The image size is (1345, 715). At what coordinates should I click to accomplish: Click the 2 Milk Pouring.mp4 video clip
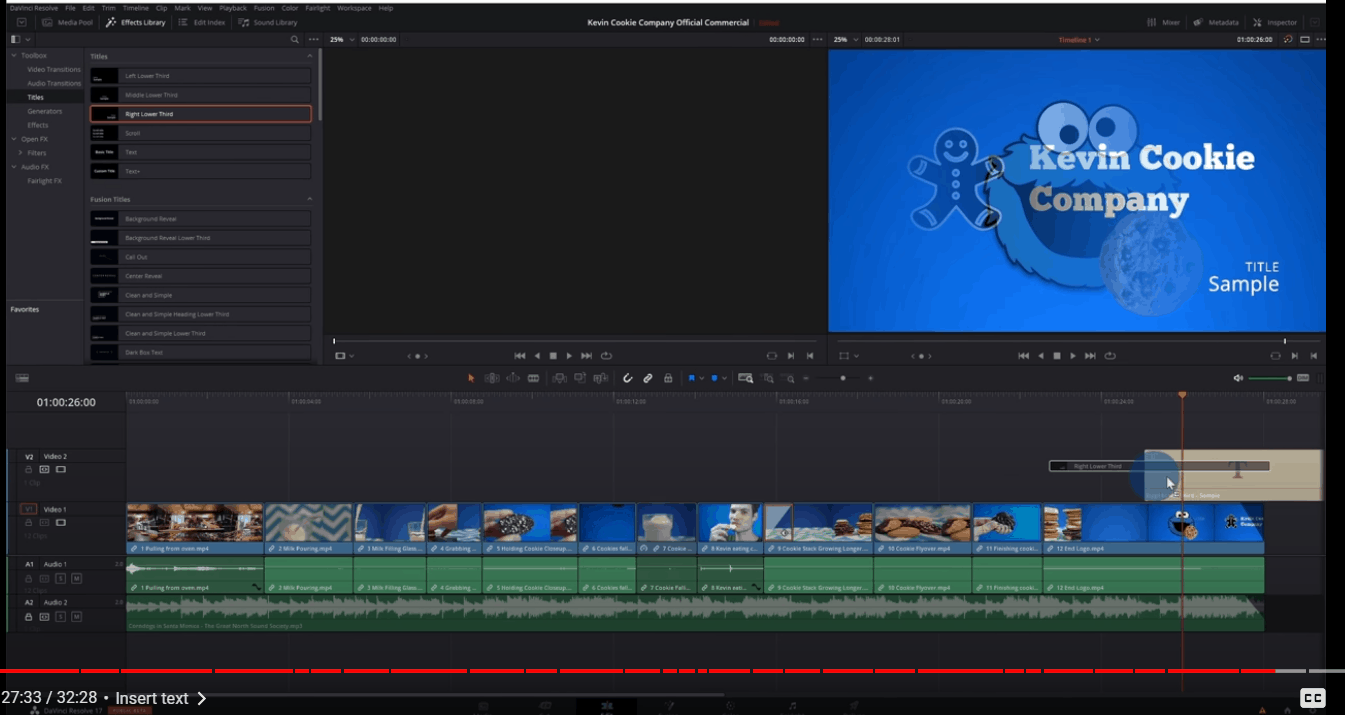click(309, 528)
